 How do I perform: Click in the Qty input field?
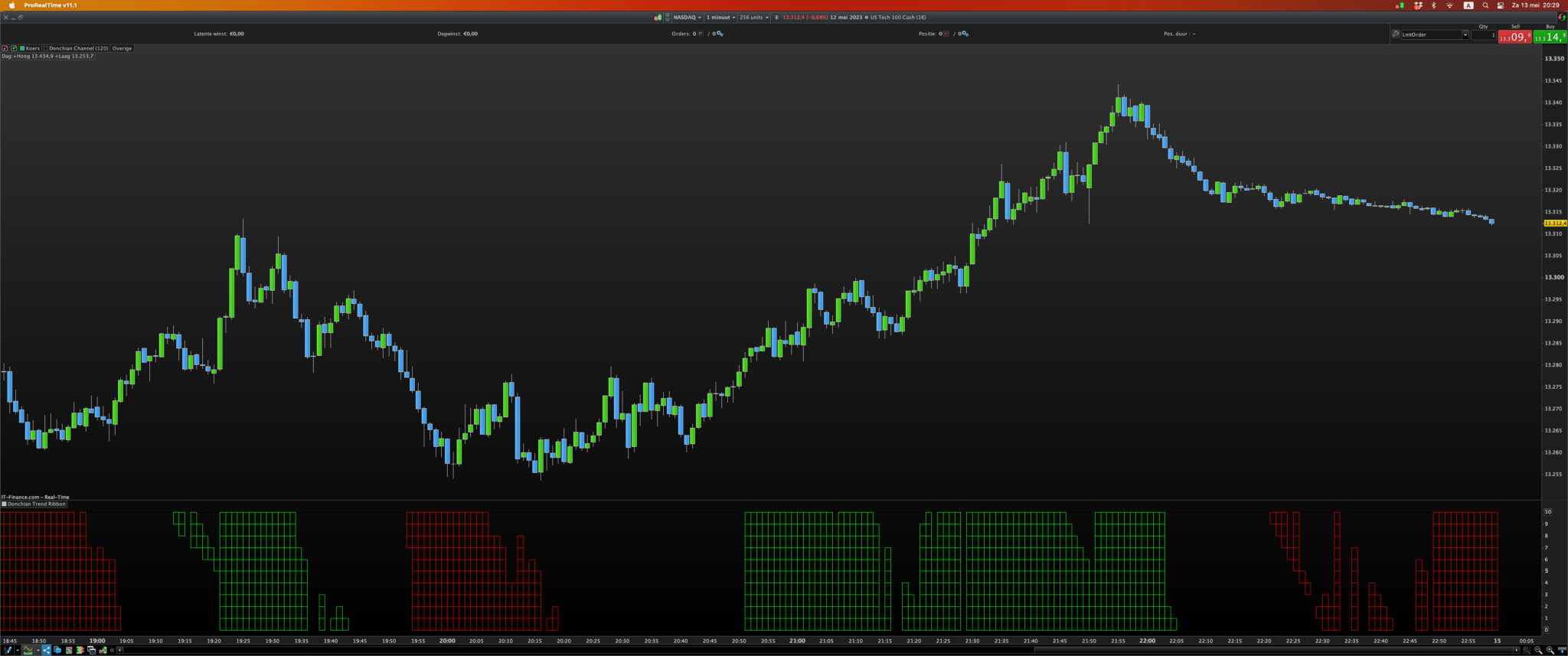(x=1484, y=35)
